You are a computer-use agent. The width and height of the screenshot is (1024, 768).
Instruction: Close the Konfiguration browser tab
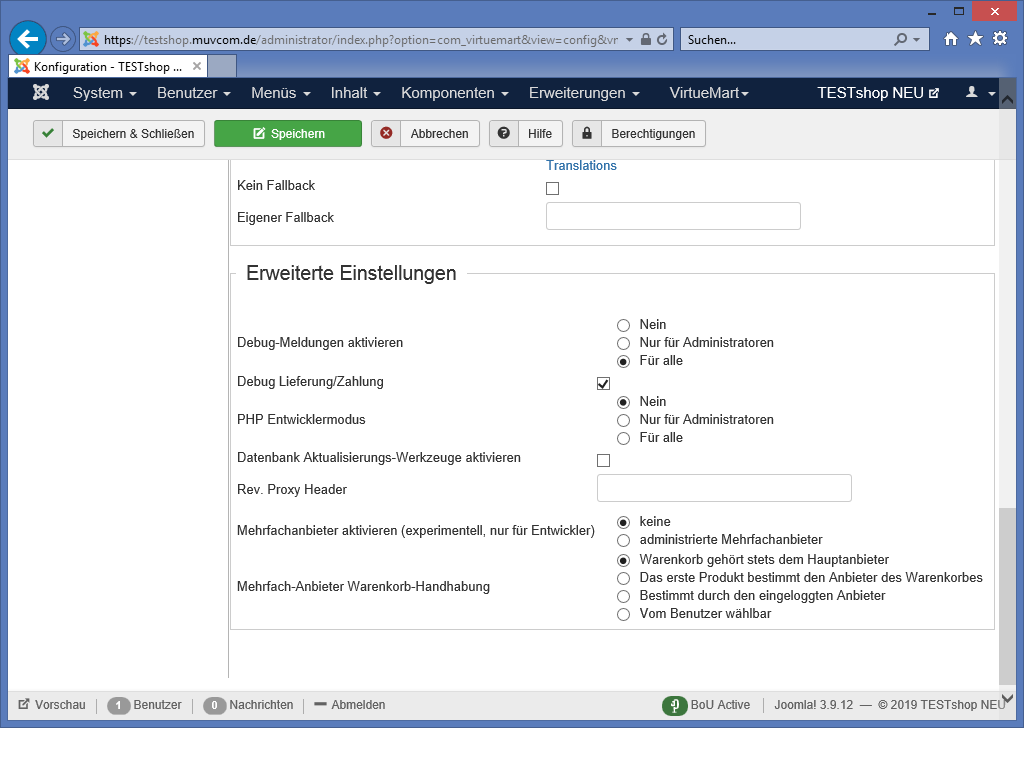coord(197,66)
